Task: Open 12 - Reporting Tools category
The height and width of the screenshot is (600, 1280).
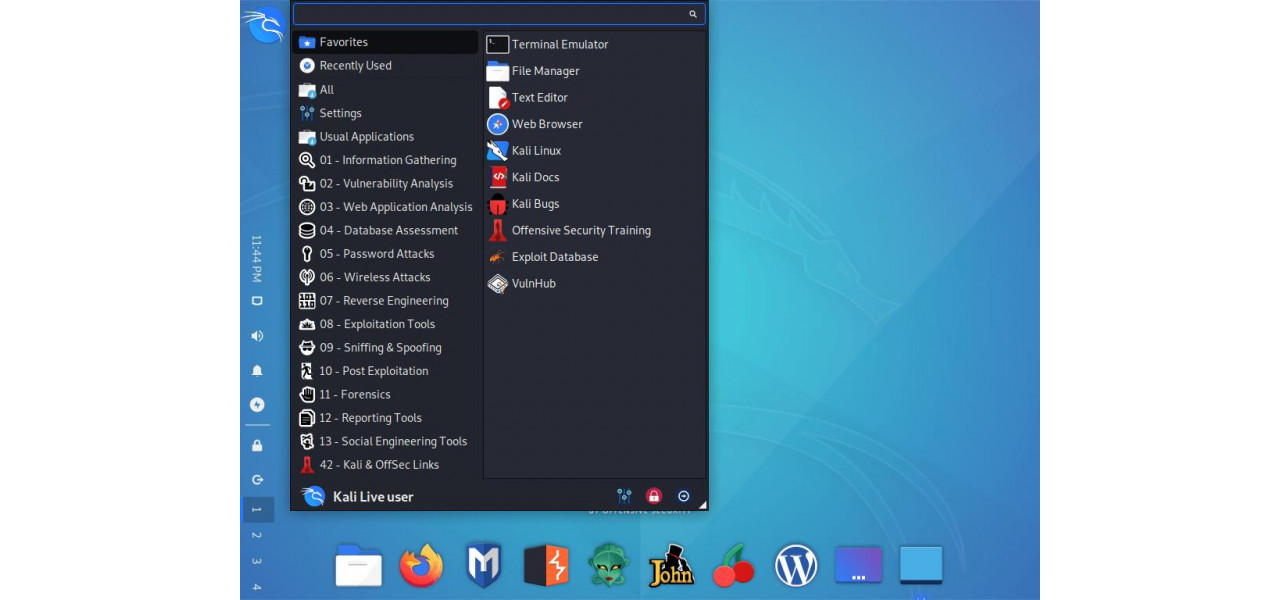Action: pos(385,418)
